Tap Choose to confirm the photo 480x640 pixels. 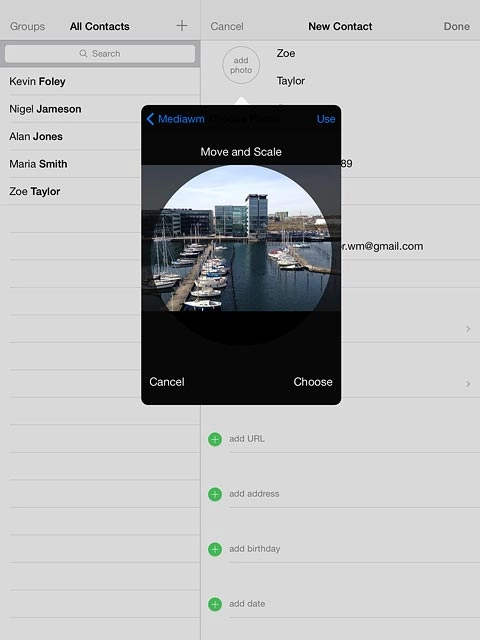pos(313,382)
